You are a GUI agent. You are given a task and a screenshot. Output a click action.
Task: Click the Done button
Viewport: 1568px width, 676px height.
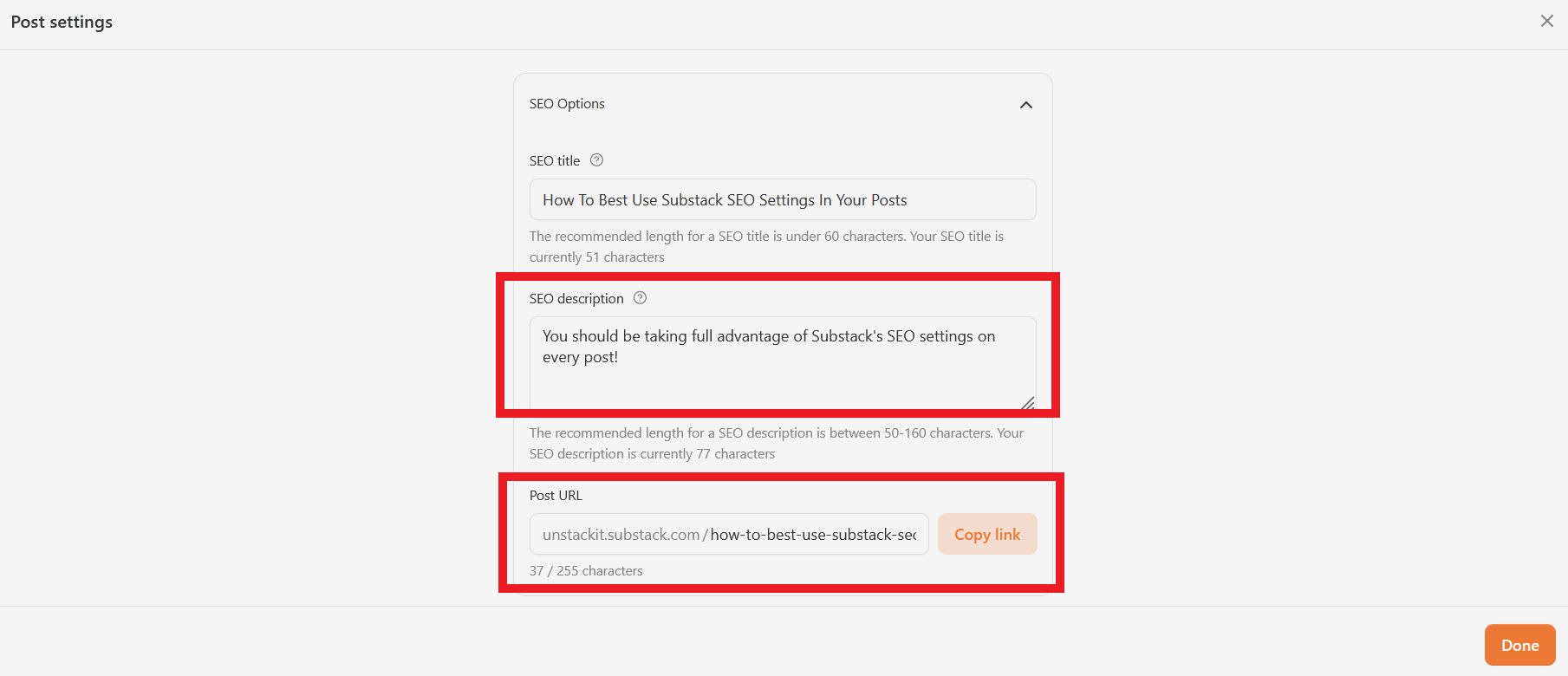pos(1519,645)
